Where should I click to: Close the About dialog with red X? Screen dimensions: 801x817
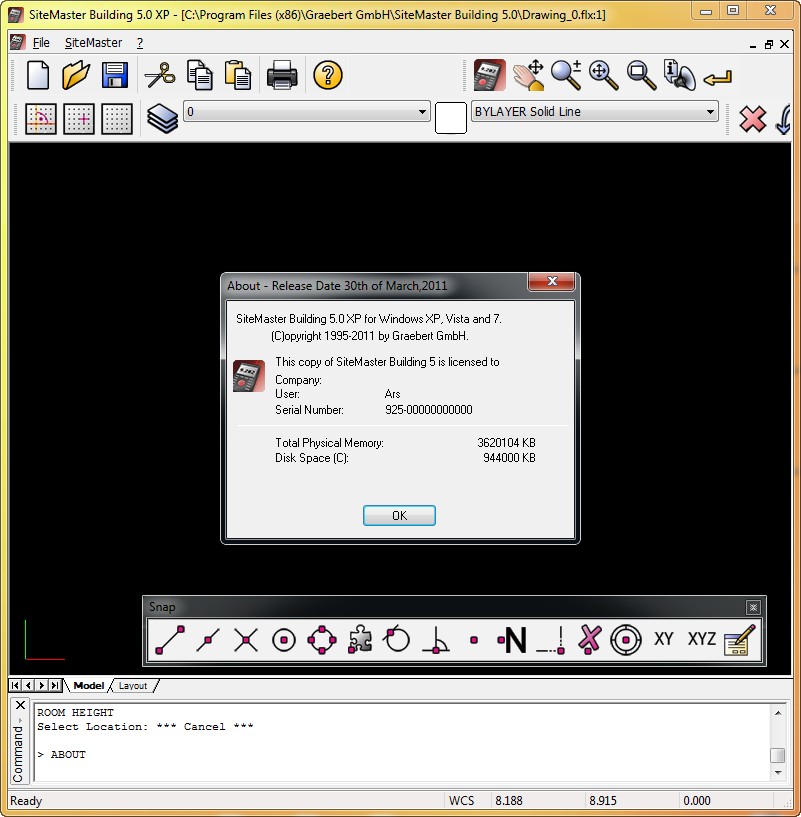click(x=552, y=281)
